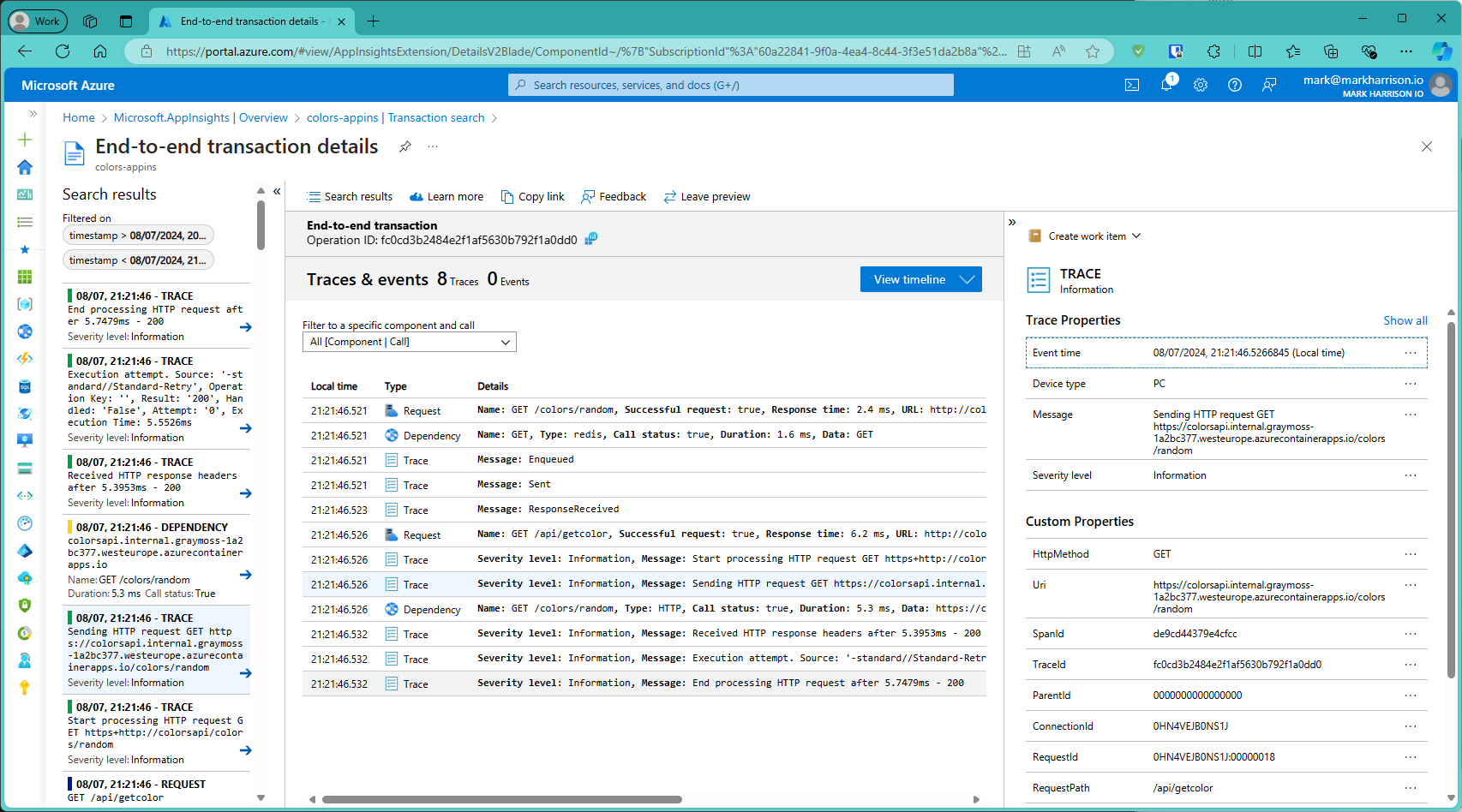Open Azure Cloud Shell icon
Viewport: 1462px width, 812px height.
[x=1132, y=85]
